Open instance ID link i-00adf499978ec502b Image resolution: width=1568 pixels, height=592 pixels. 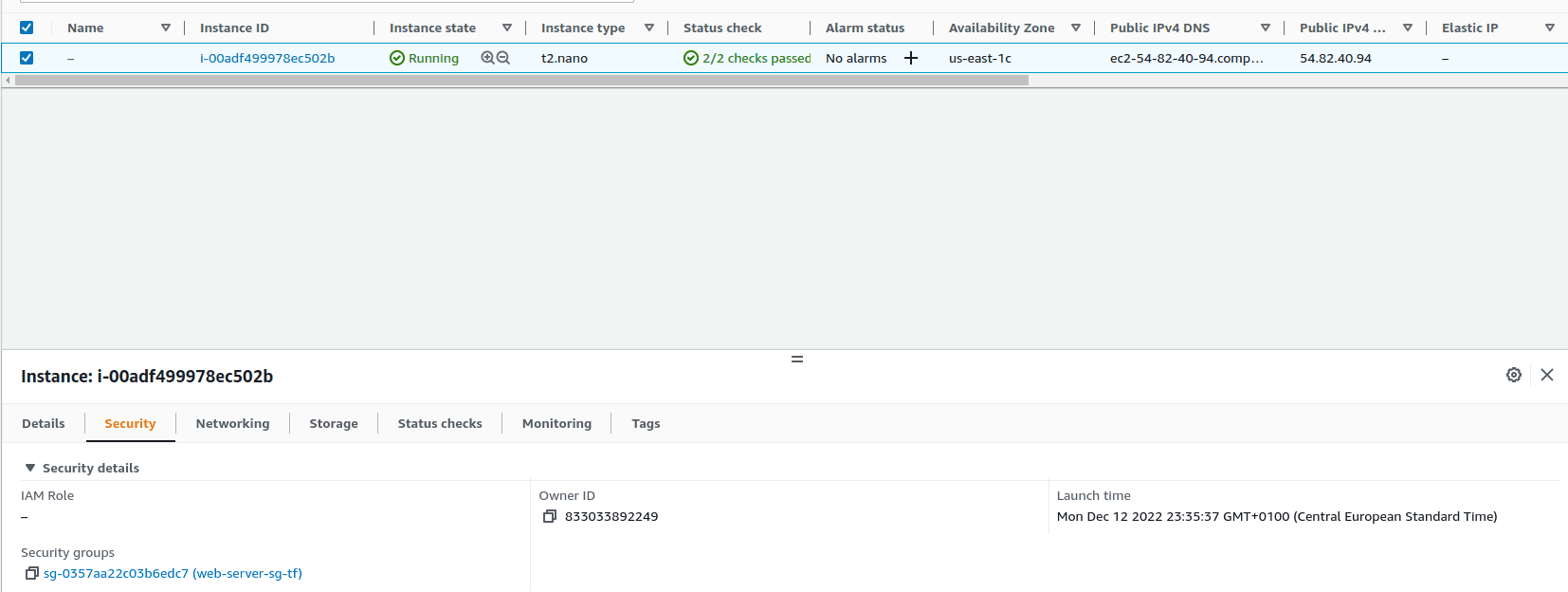click(x=267, y=58)
